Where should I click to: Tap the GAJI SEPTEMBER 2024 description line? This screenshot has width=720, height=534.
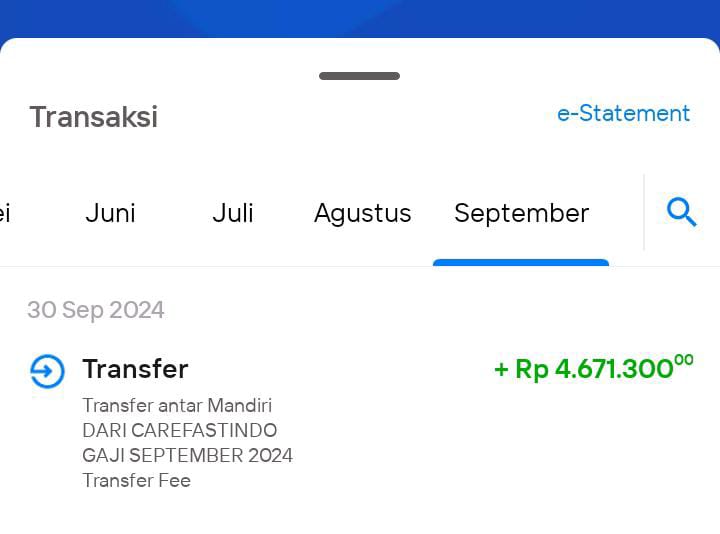pyautogui.click(x=187, y=455)
